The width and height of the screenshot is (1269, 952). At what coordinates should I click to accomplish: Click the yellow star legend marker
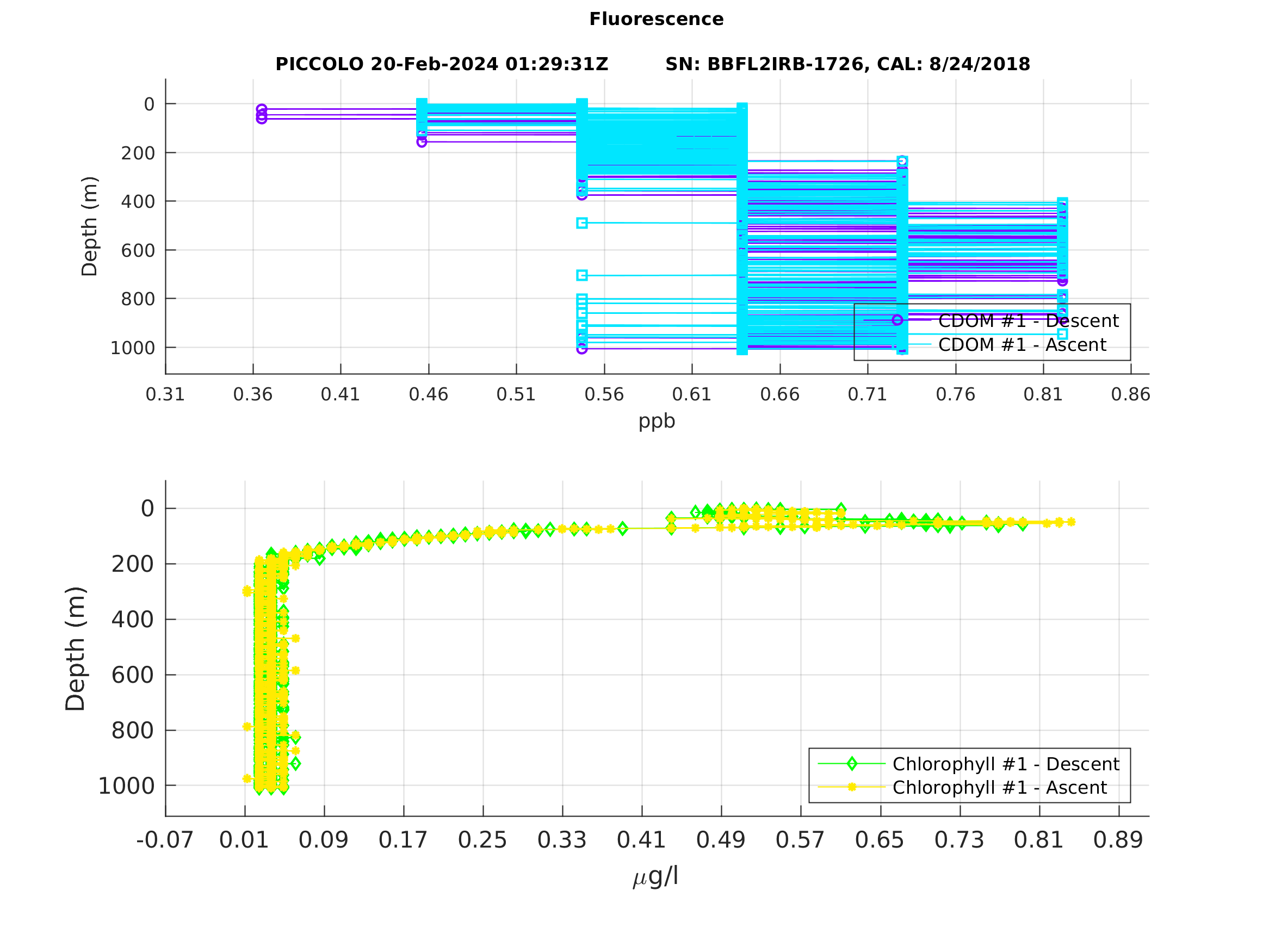pyautogui.click(x=852, y=787)
